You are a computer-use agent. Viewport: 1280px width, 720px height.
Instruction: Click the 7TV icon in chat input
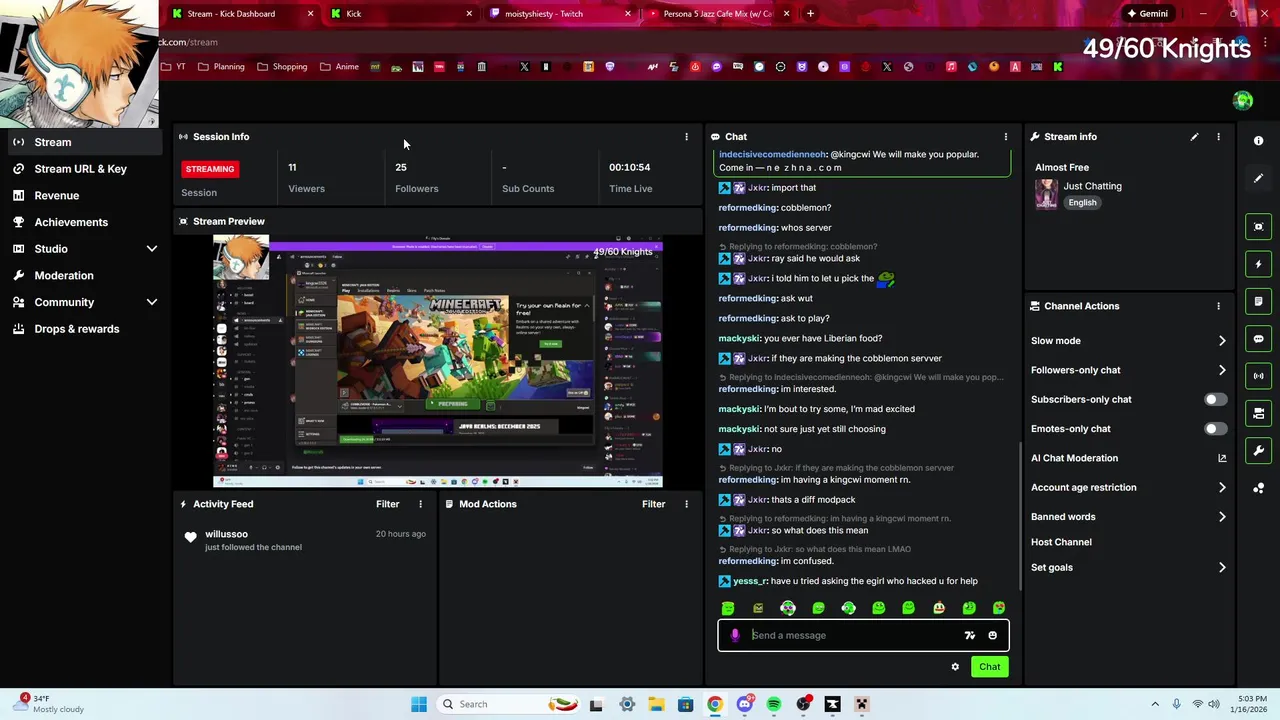pyautogui.click(x=969, y=635)
